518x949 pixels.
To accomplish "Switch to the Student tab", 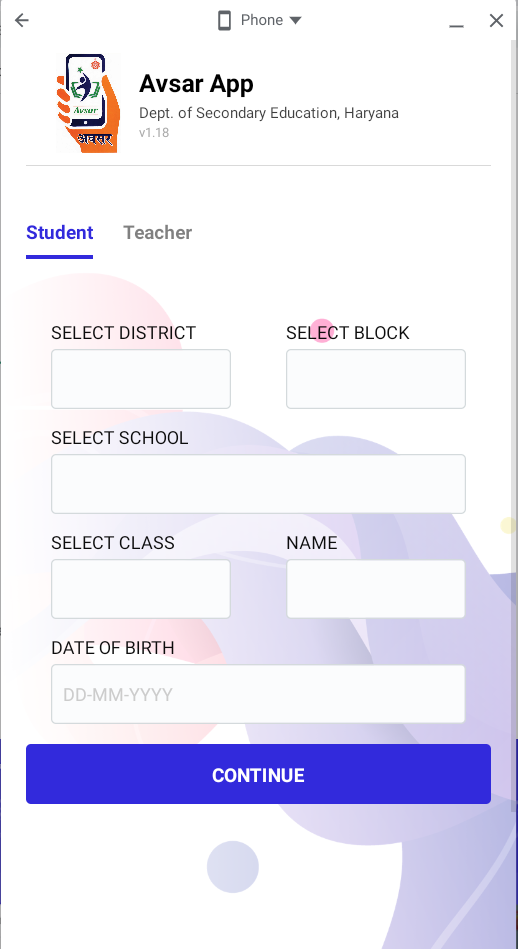I will 59,232.
